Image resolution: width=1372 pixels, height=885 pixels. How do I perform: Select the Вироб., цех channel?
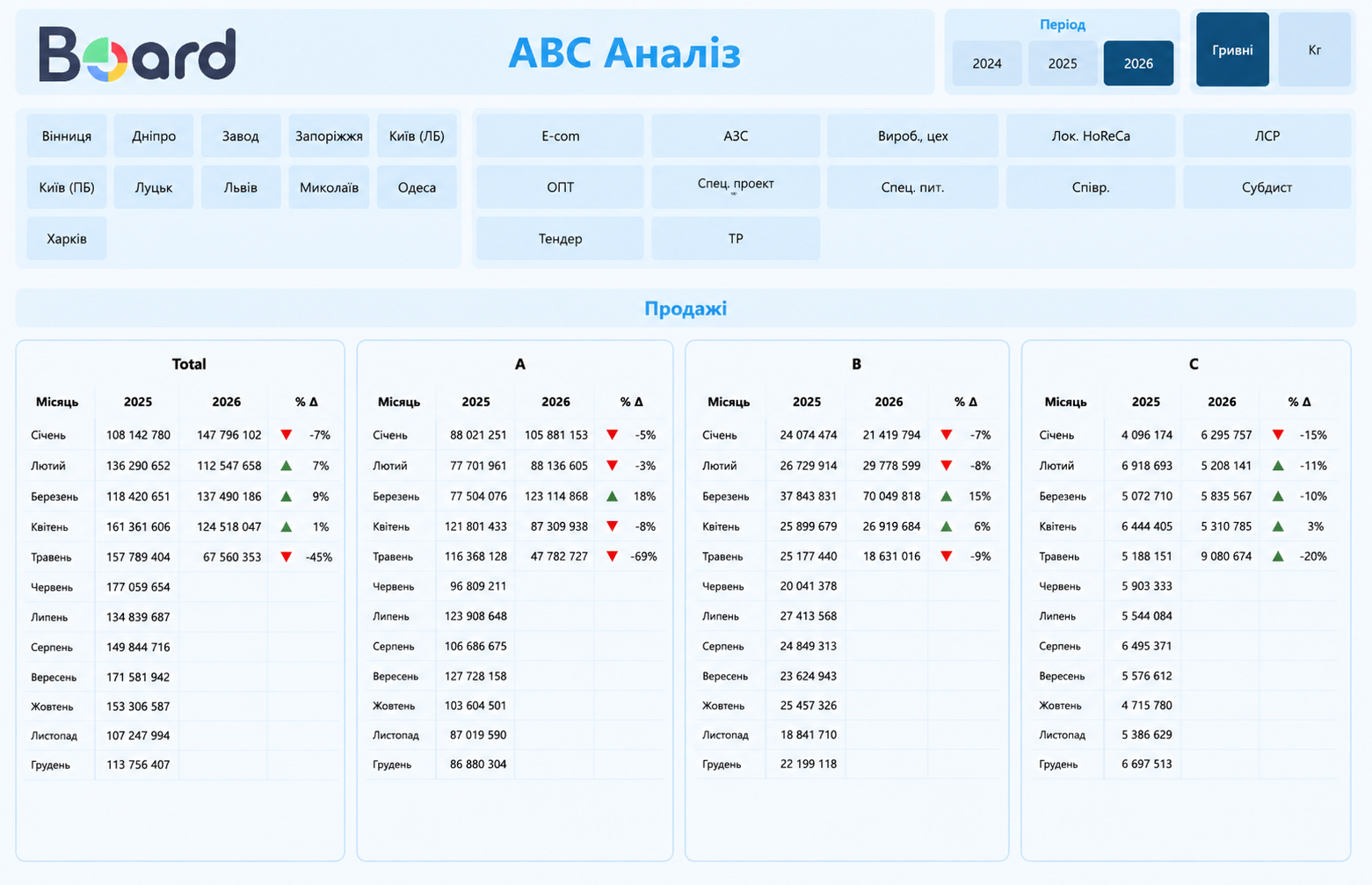tap(912, 136)
